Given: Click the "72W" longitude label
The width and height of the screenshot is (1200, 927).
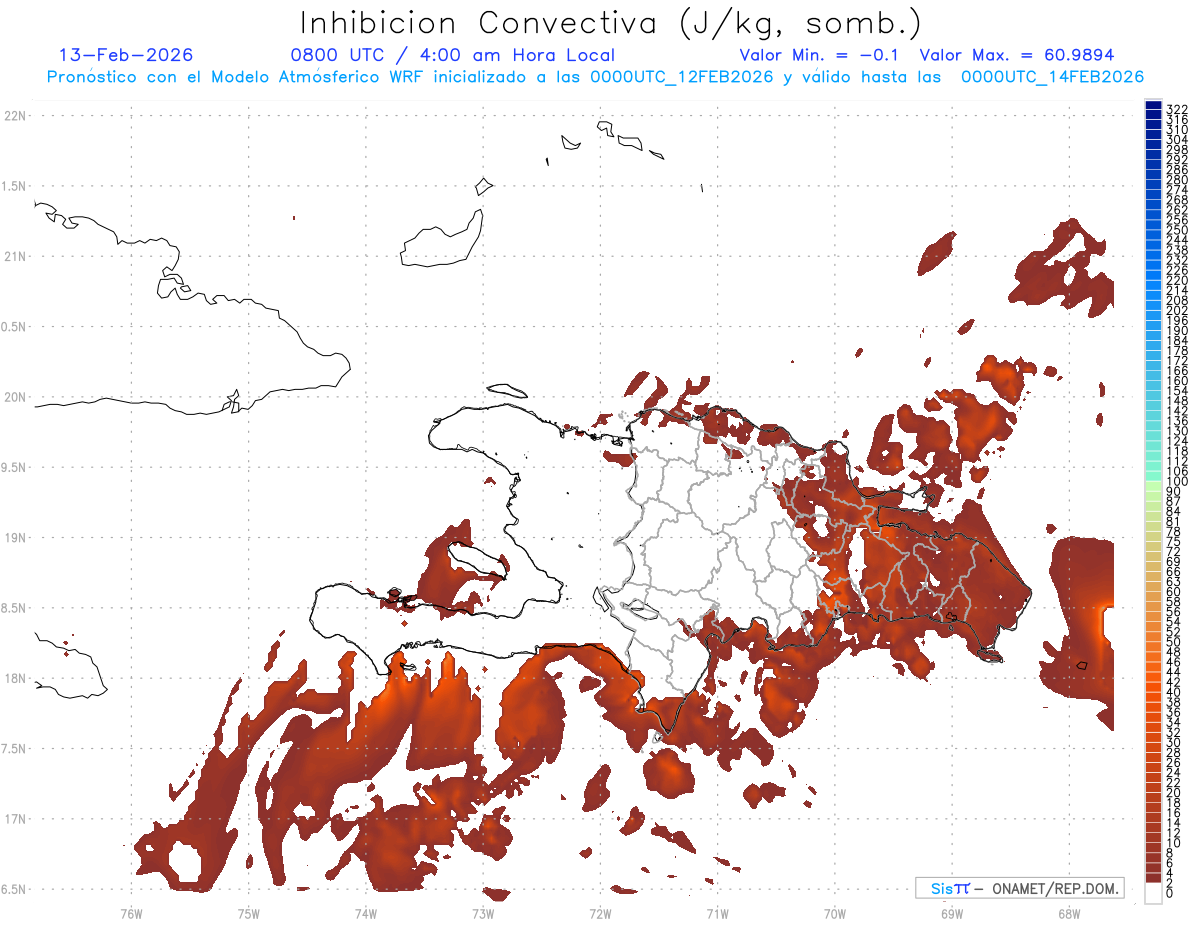Looking at the screenshot, I should click(600, 913).
